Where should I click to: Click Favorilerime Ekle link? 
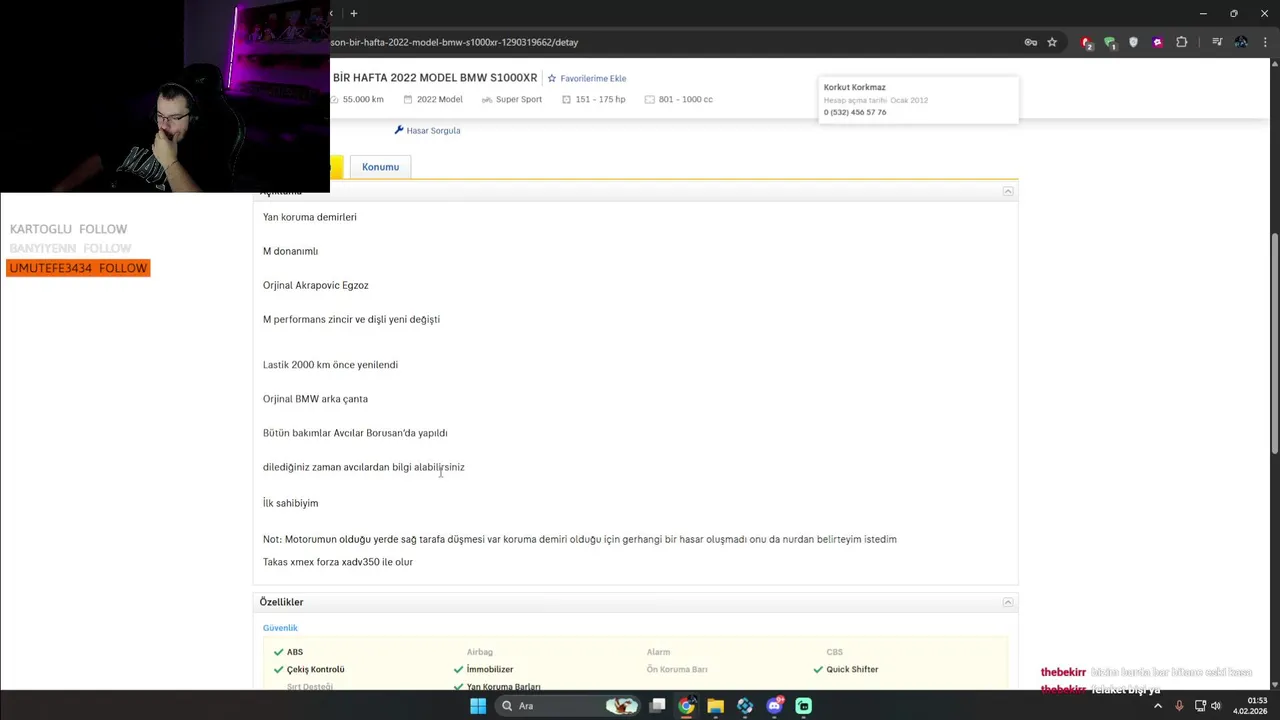[x=593, y=78]
